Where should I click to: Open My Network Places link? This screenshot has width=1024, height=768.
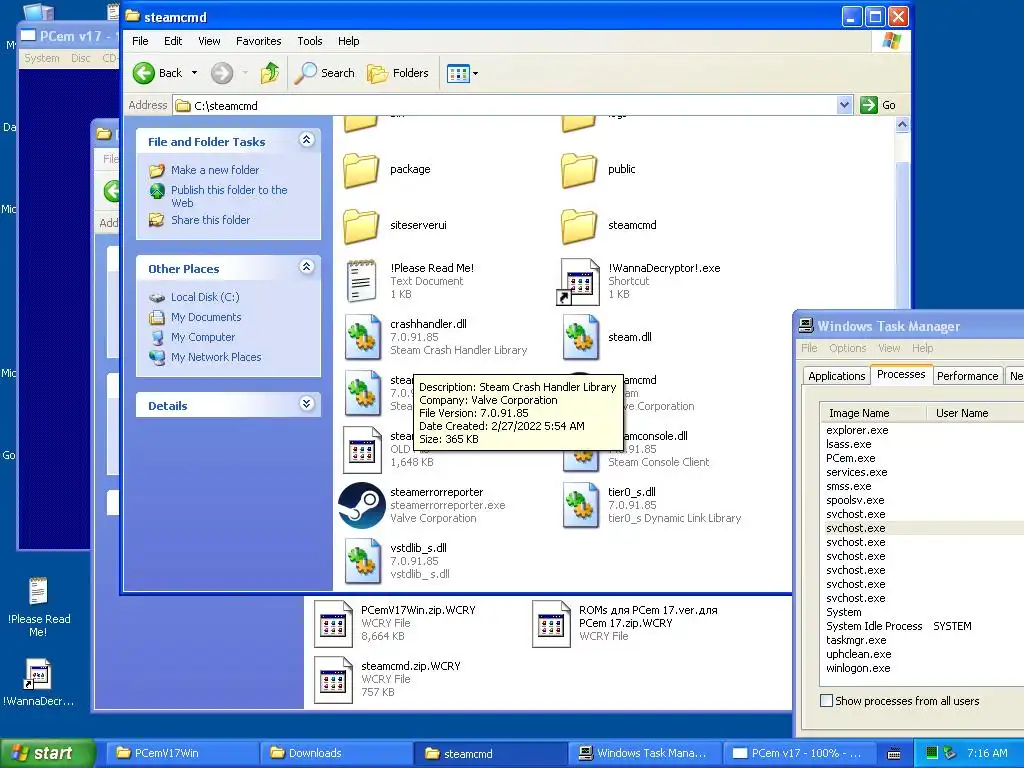pos(216,357)
